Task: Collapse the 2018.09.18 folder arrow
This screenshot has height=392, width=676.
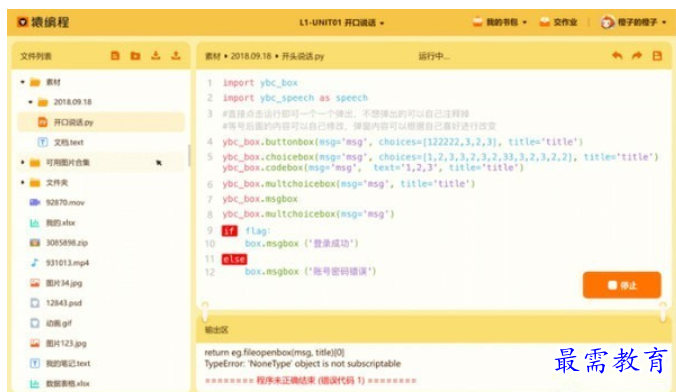Action: pos(30,102)
